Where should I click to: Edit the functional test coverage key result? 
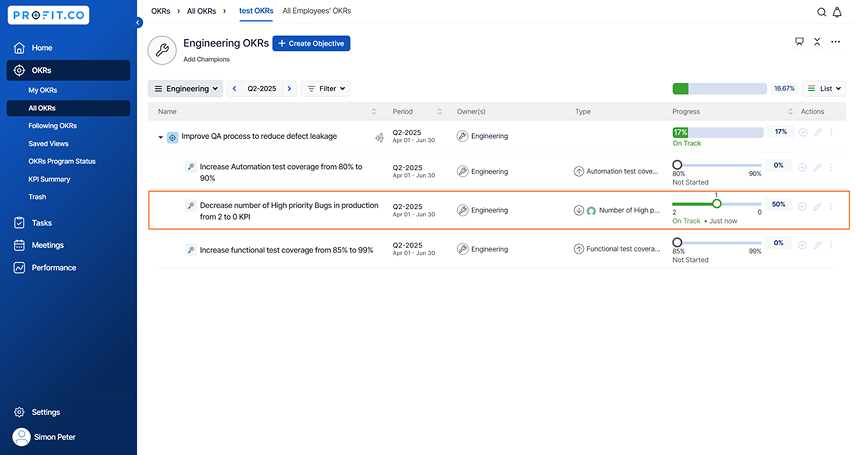tap(817, 245)
